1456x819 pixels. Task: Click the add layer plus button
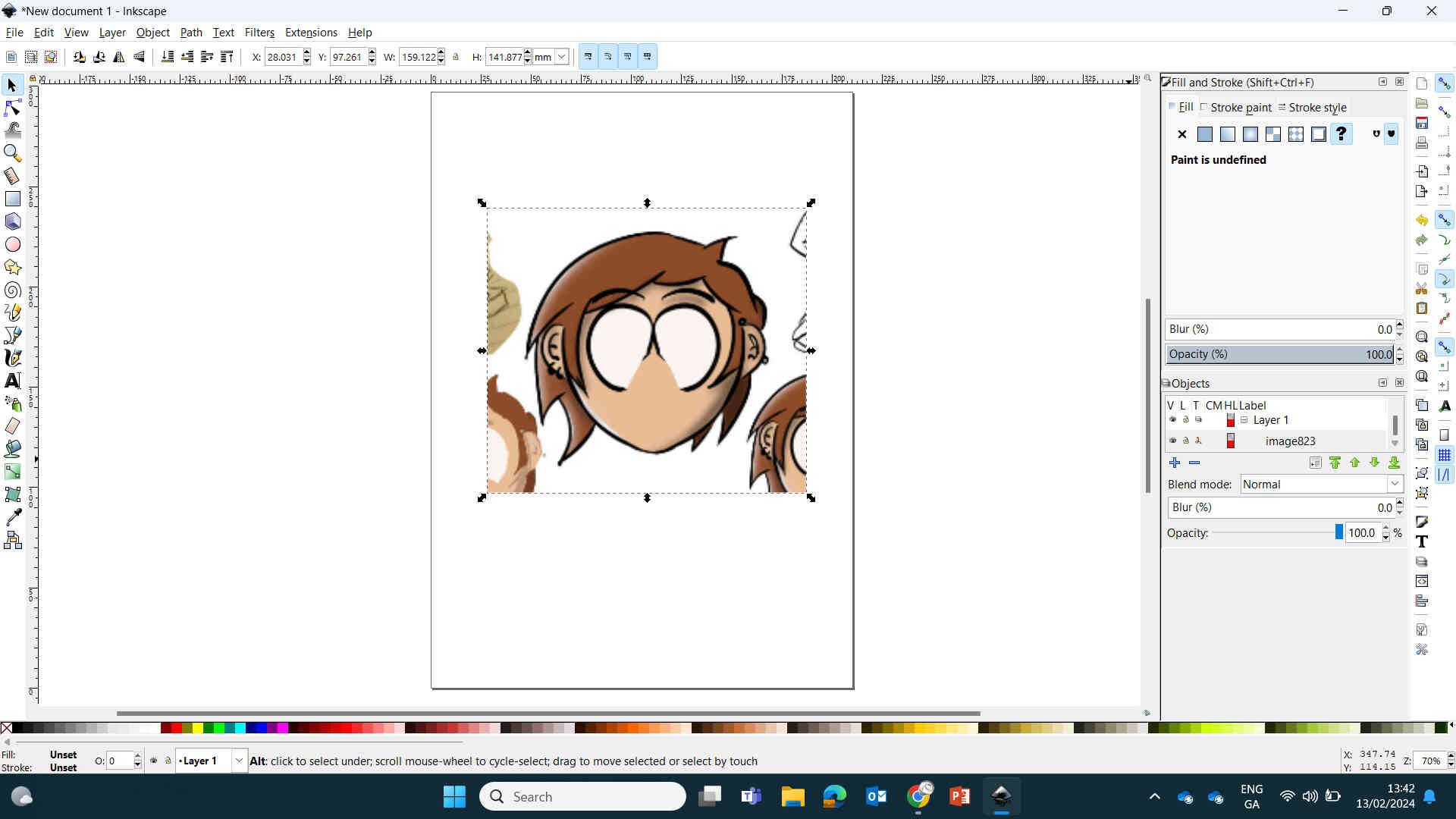[1175, 463]
